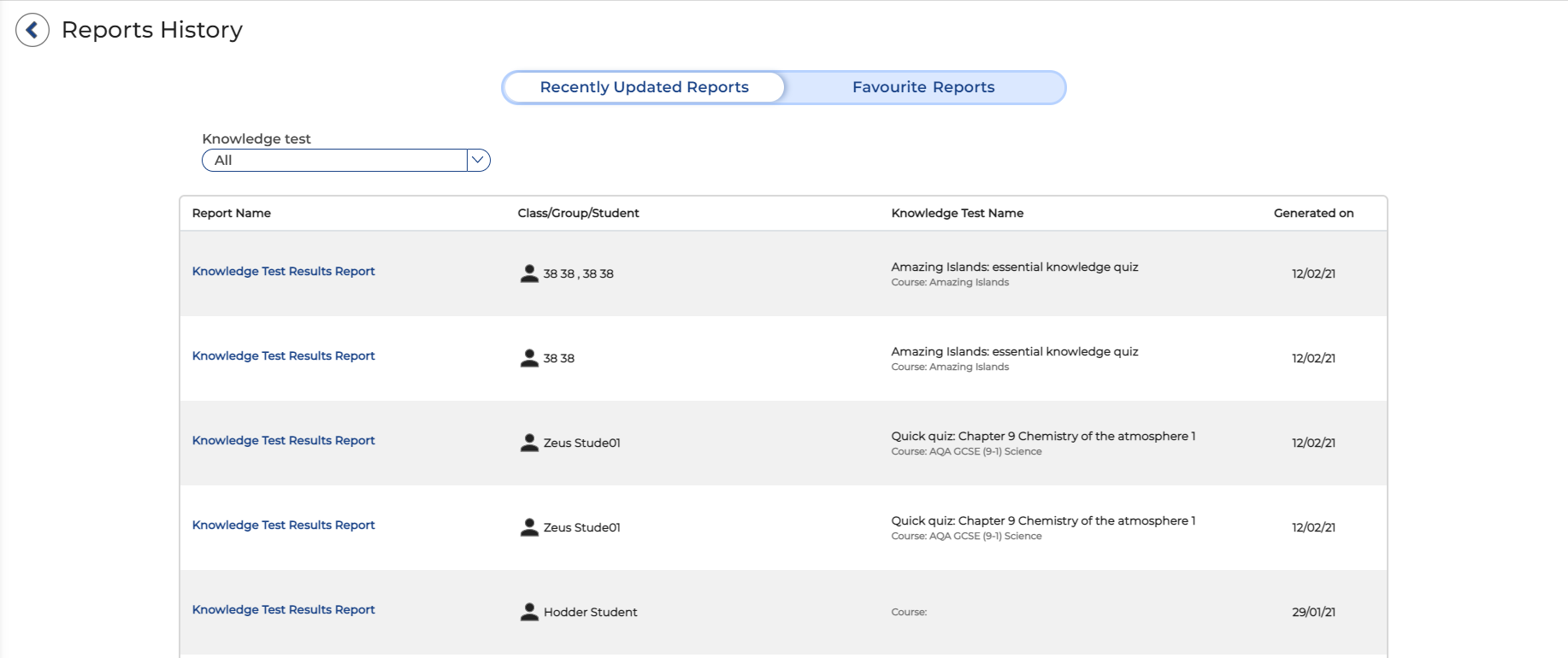This screenshot has width=1568, height=658.
Task: Click the Generated on column header
Action: (x=1313, y=213)
